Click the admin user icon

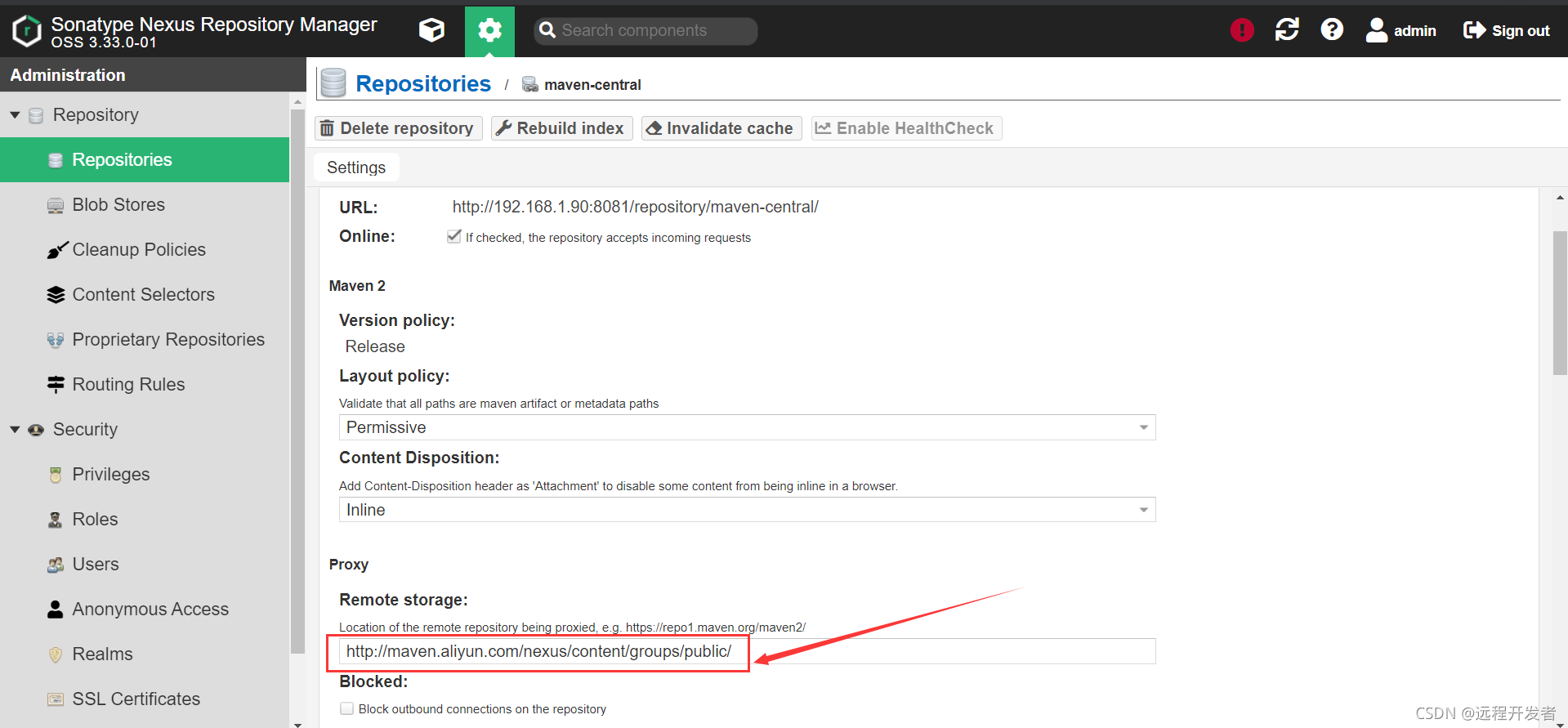point(1377,30)
